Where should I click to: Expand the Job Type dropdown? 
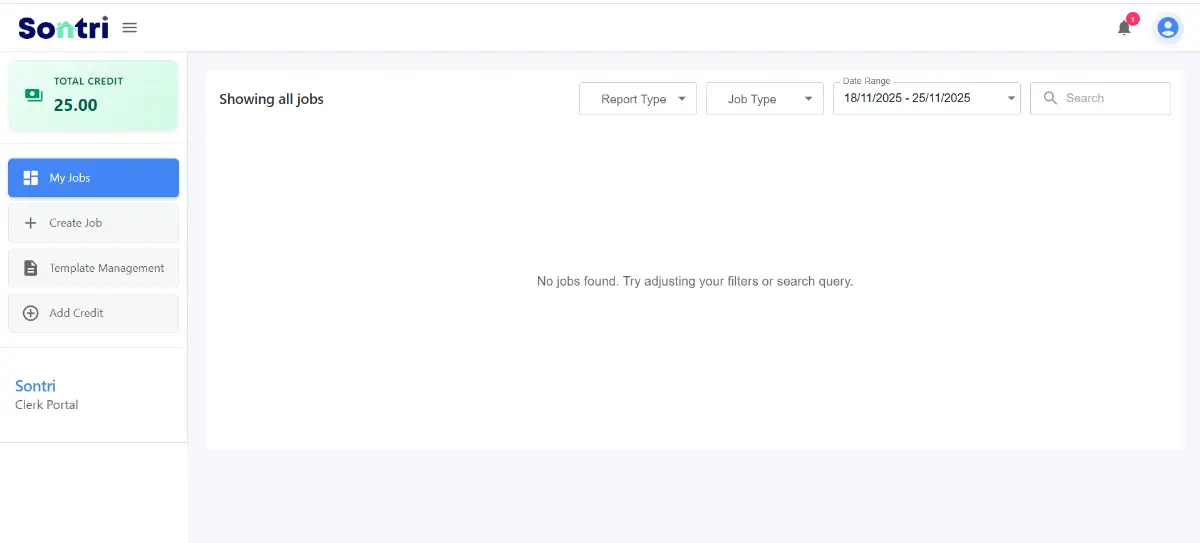pos(765,99)
